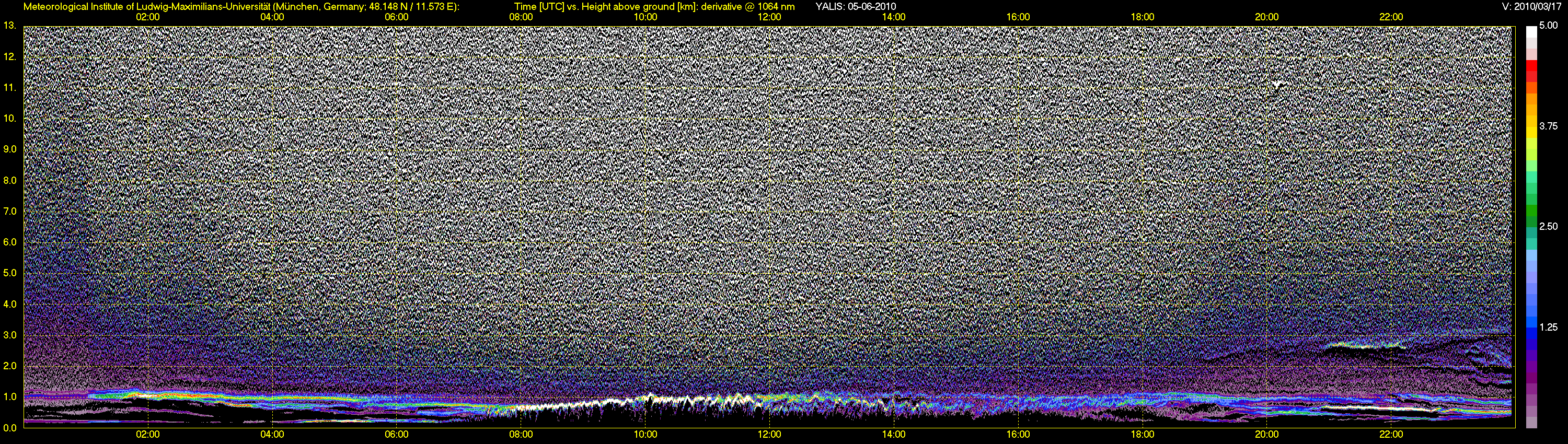Pick the yellow band of the color scale
The height and width of the screenshot is (444, 1568).
[x=1531, y=134]
